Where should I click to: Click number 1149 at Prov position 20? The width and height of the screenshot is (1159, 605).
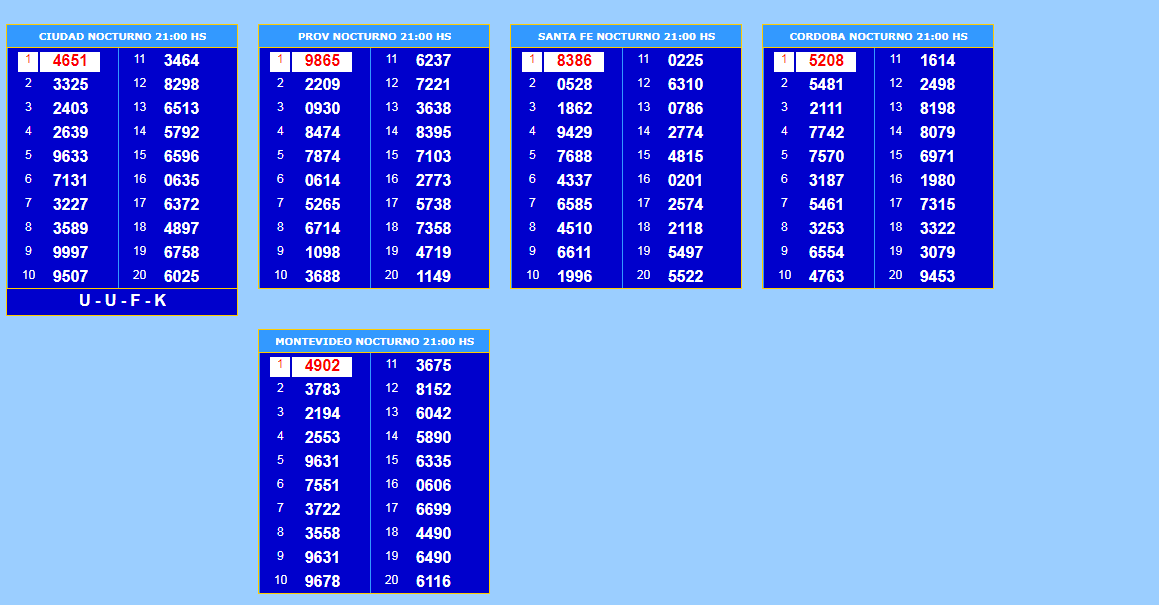pos(433,276)
